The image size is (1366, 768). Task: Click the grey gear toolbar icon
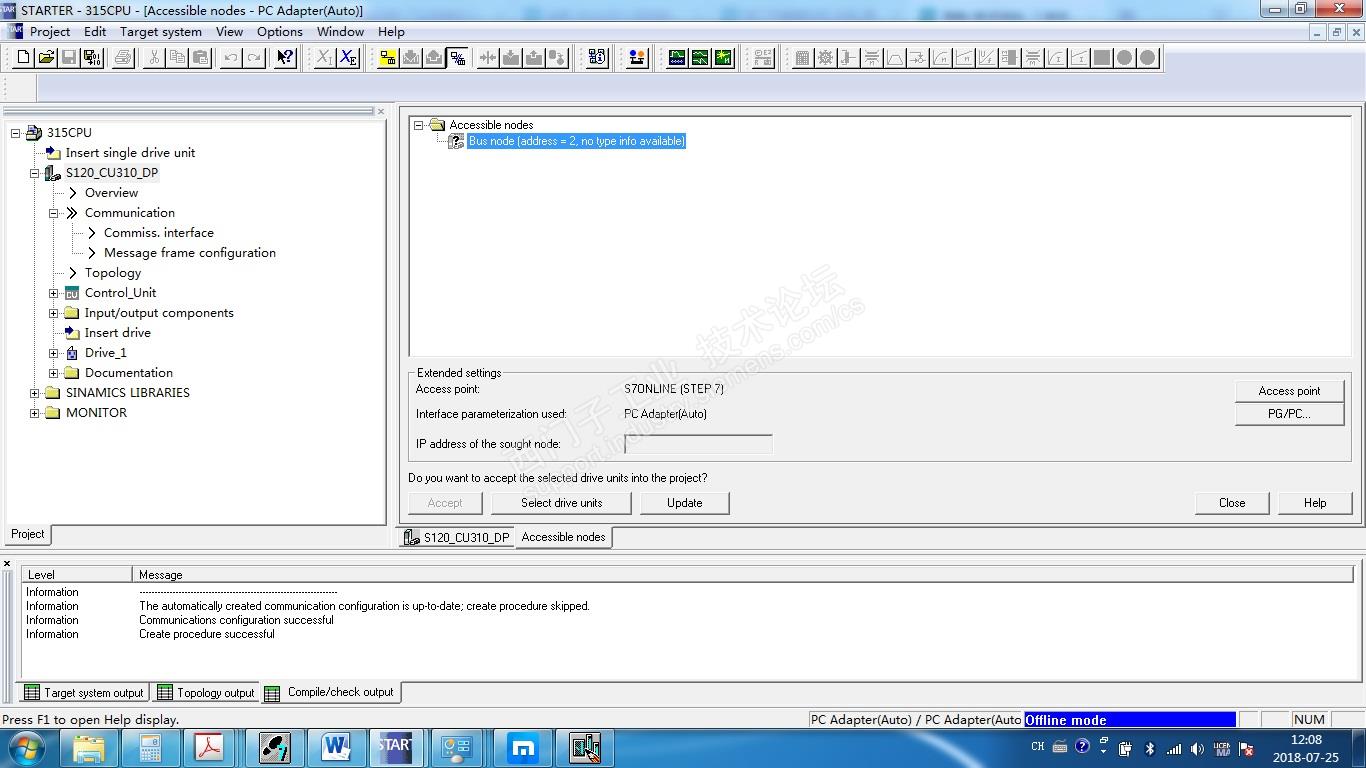[x=825, y=58]
